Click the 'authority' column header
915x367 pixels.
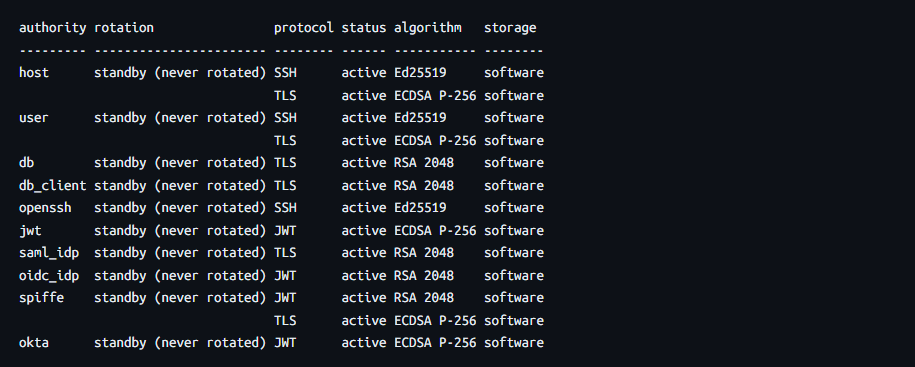pos(53,28)
